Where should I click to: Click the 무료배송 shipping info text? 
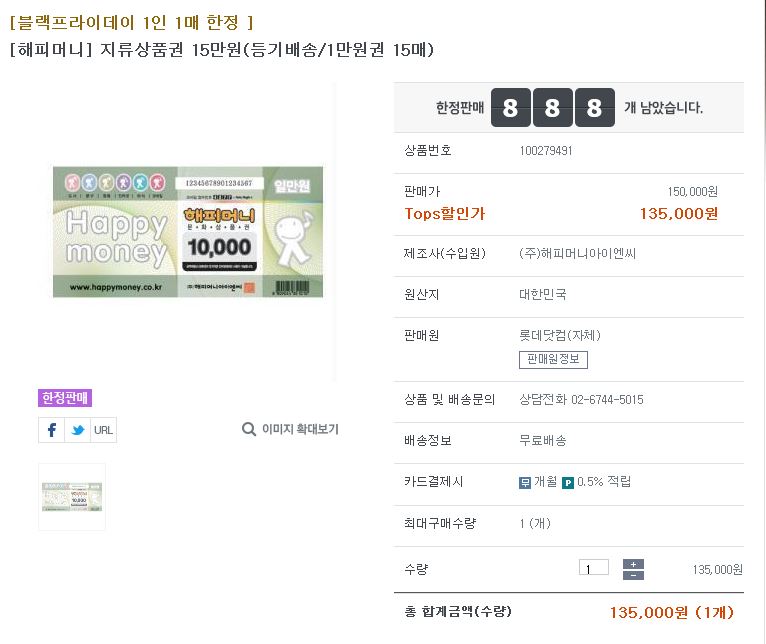tap(543, 441)
